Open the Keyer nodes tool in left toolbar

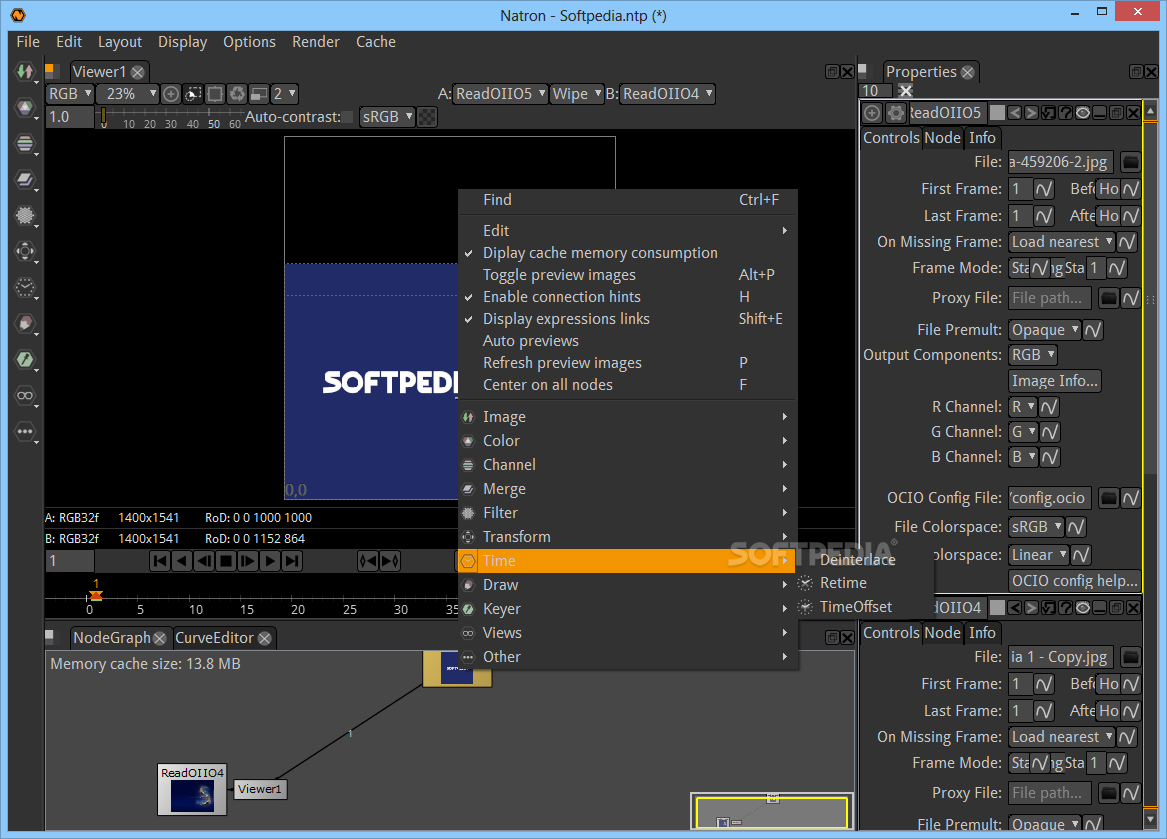coord(25,360)
